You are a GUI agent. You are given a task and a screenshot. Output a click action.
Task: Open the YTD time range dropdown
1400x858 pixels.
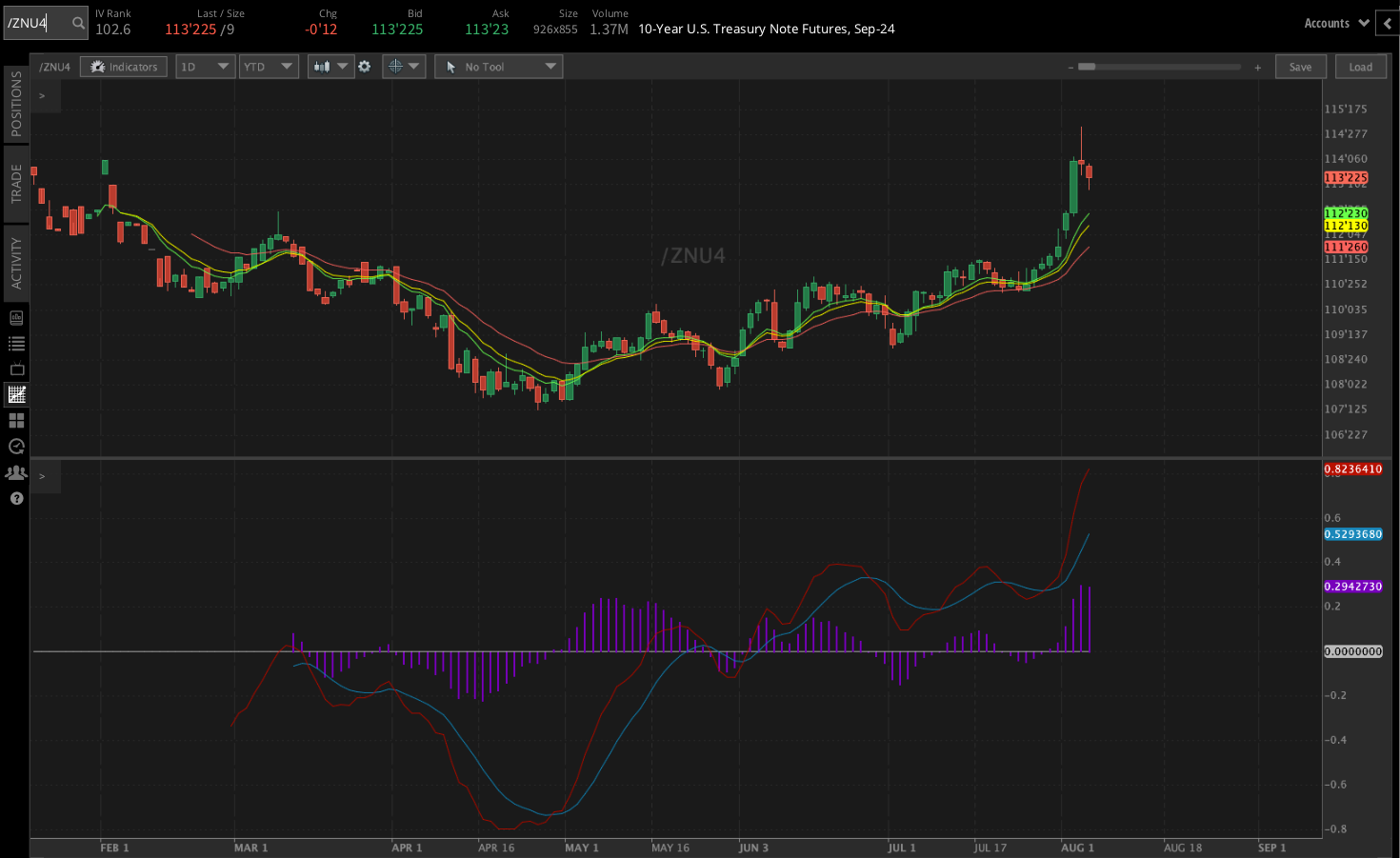[x=269, y=67]
